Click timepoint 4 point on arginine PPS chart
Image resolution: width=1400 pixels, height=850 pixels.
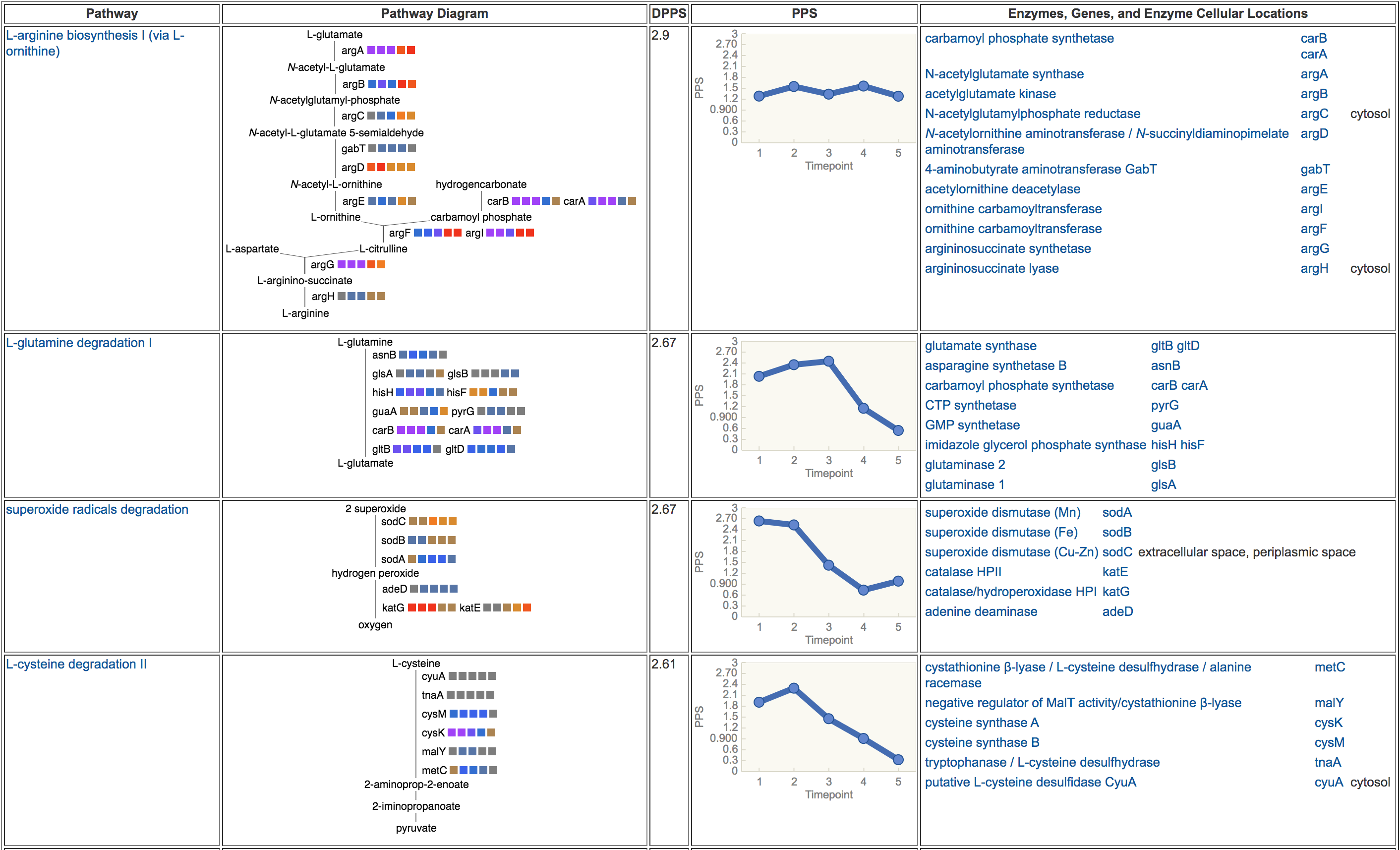pyautogui.click(x=863, y=86)
